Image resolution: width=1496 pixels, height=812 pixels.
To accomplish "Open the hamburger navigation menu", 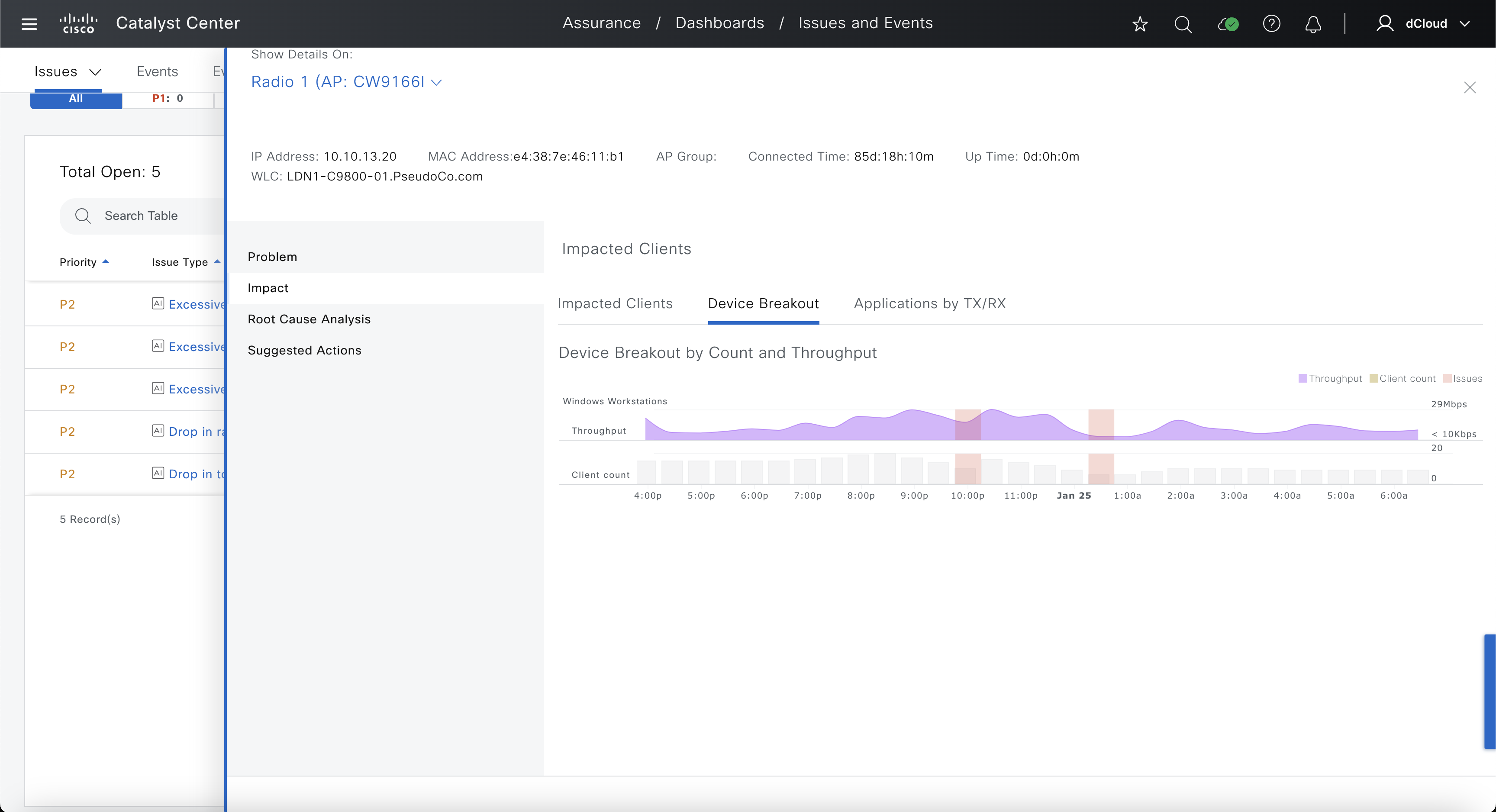I will pos(29,24).
